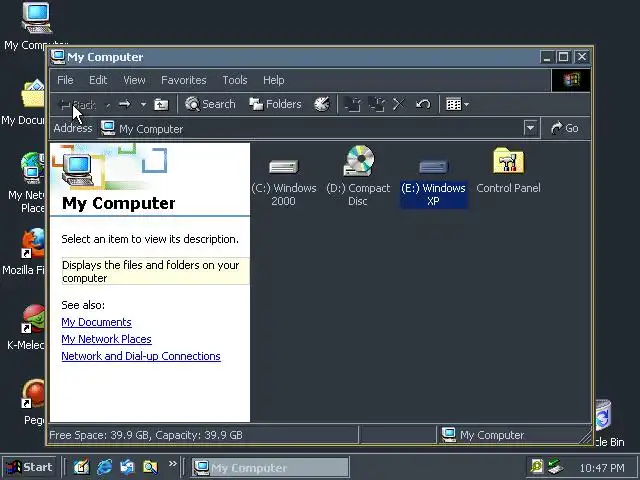Click the window resize grip corner
Image resolution: width=640 pixels, height=480 pixels.
click(586, 438)
